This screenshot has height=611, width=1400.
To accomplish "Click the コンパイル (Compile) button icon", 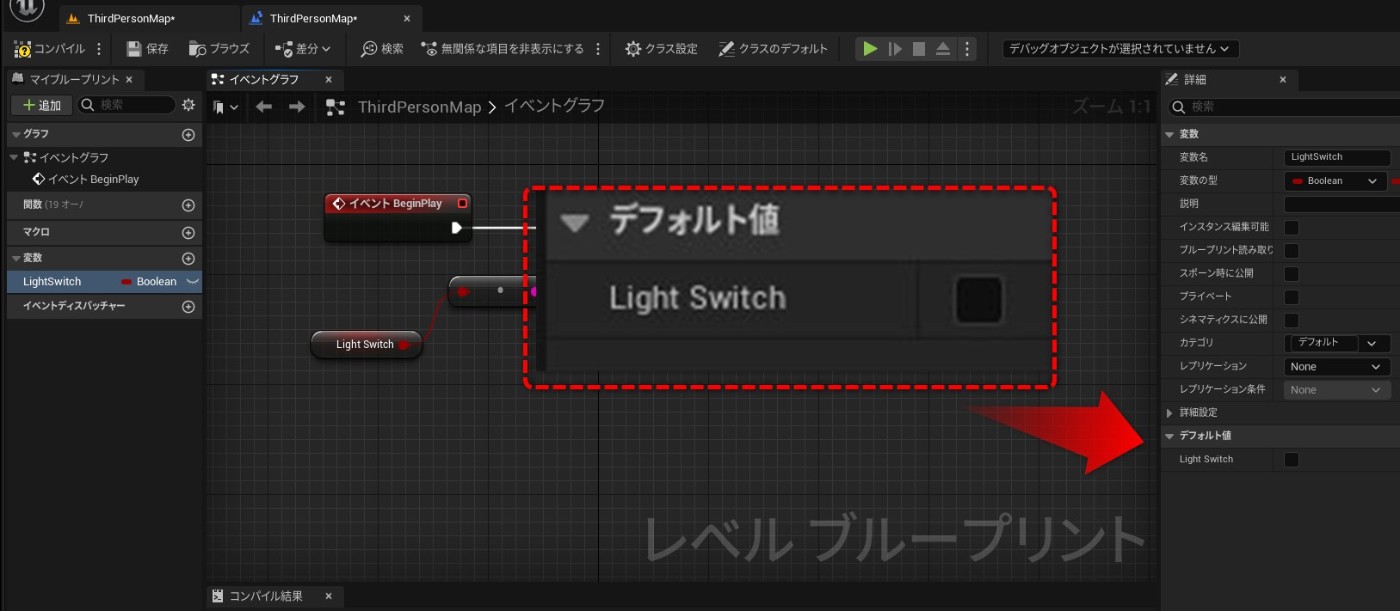I will point(20,47).
